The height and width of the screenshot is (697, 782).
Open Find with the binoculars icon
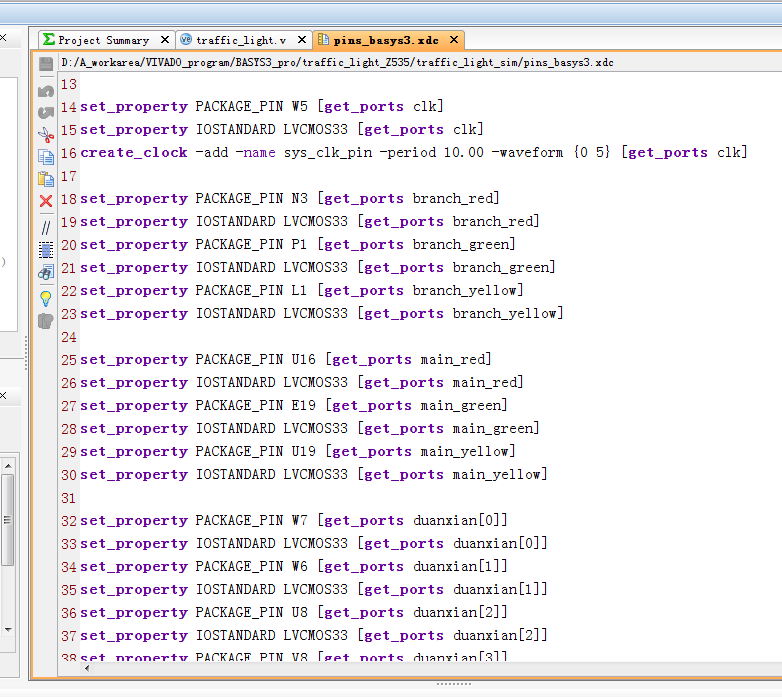46,272
